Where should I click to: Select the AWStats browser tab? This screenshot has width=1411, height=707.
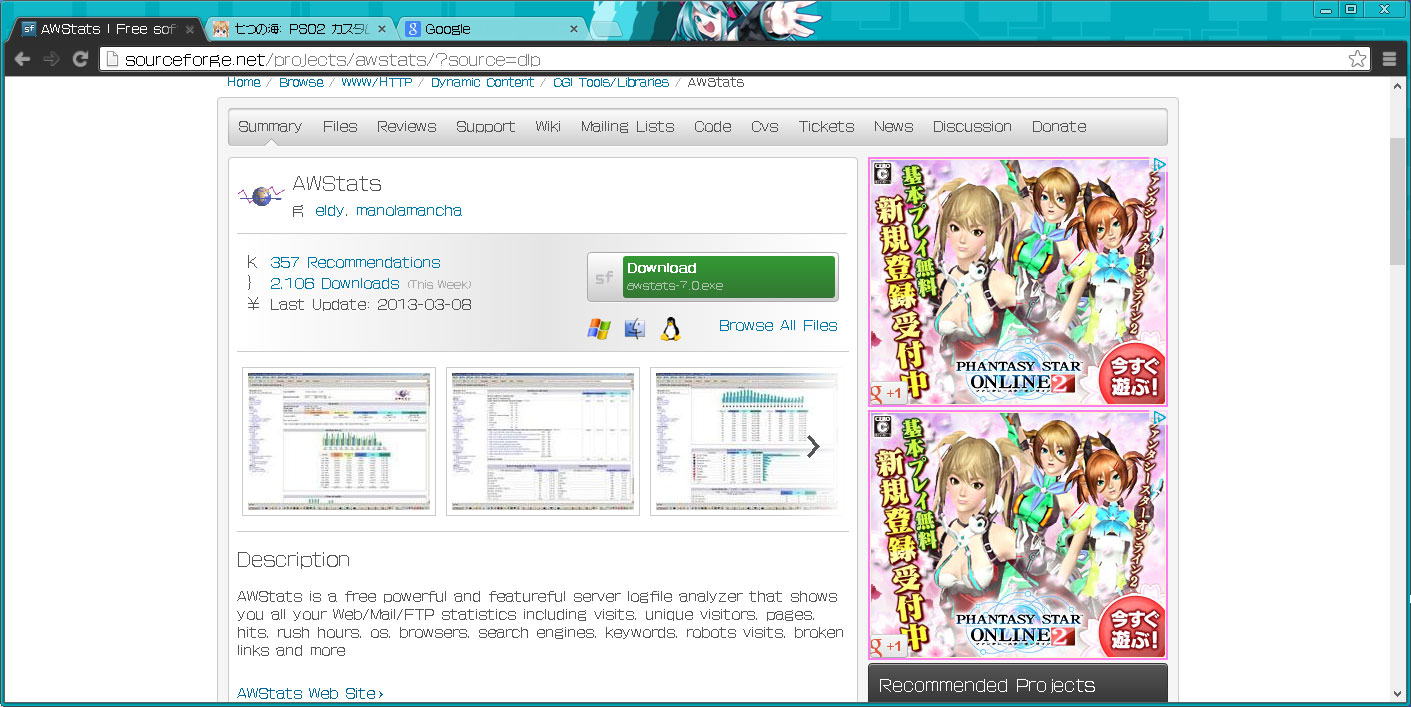[x=108, y=29]
